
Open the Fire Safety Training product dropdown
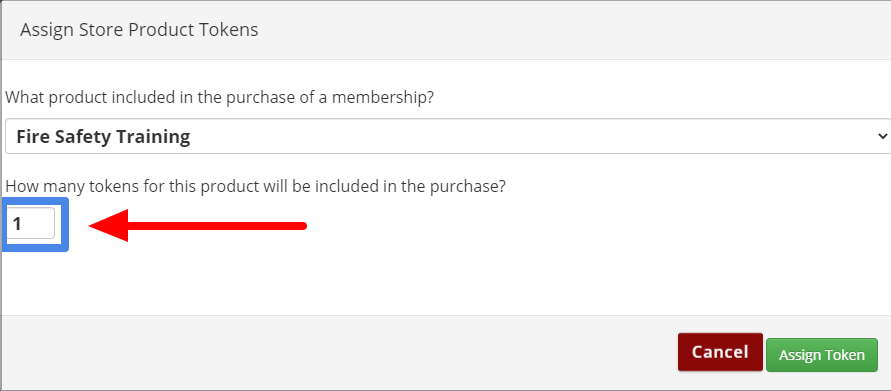coord(448,136)
